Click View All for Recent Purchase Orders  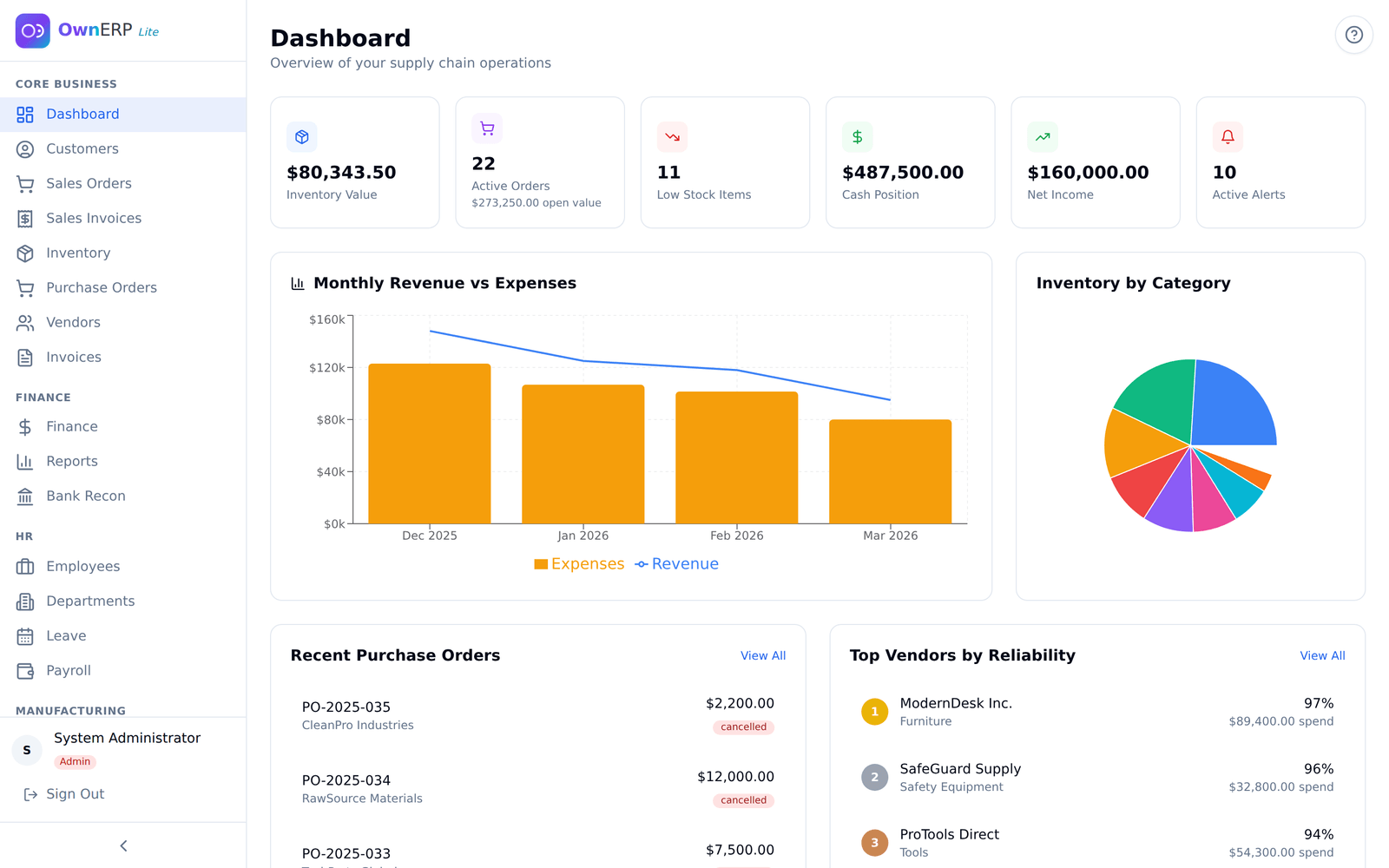[763, 656]
